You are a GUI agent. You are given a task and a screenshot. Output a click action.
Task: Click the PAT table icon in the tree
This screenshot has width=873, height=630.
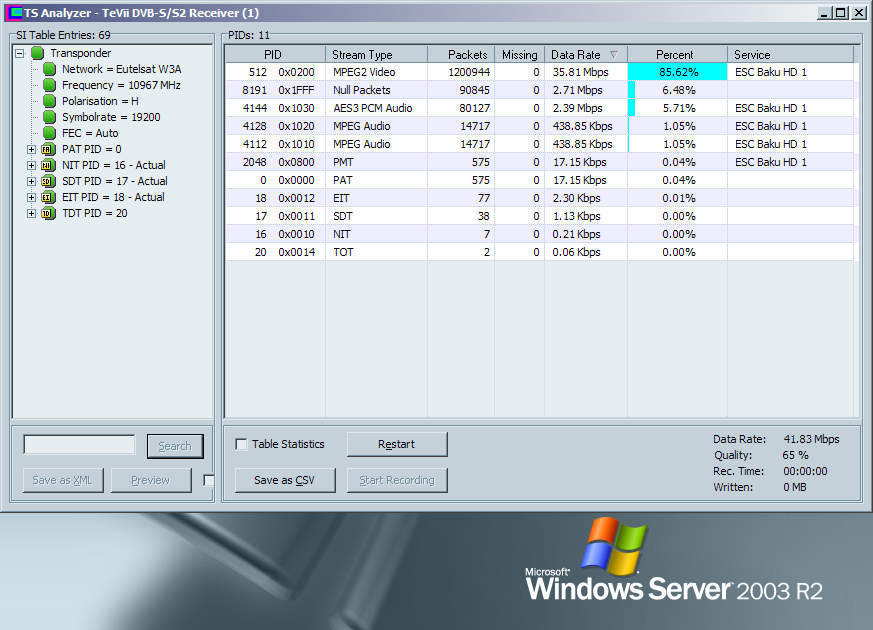click(48, 149)
